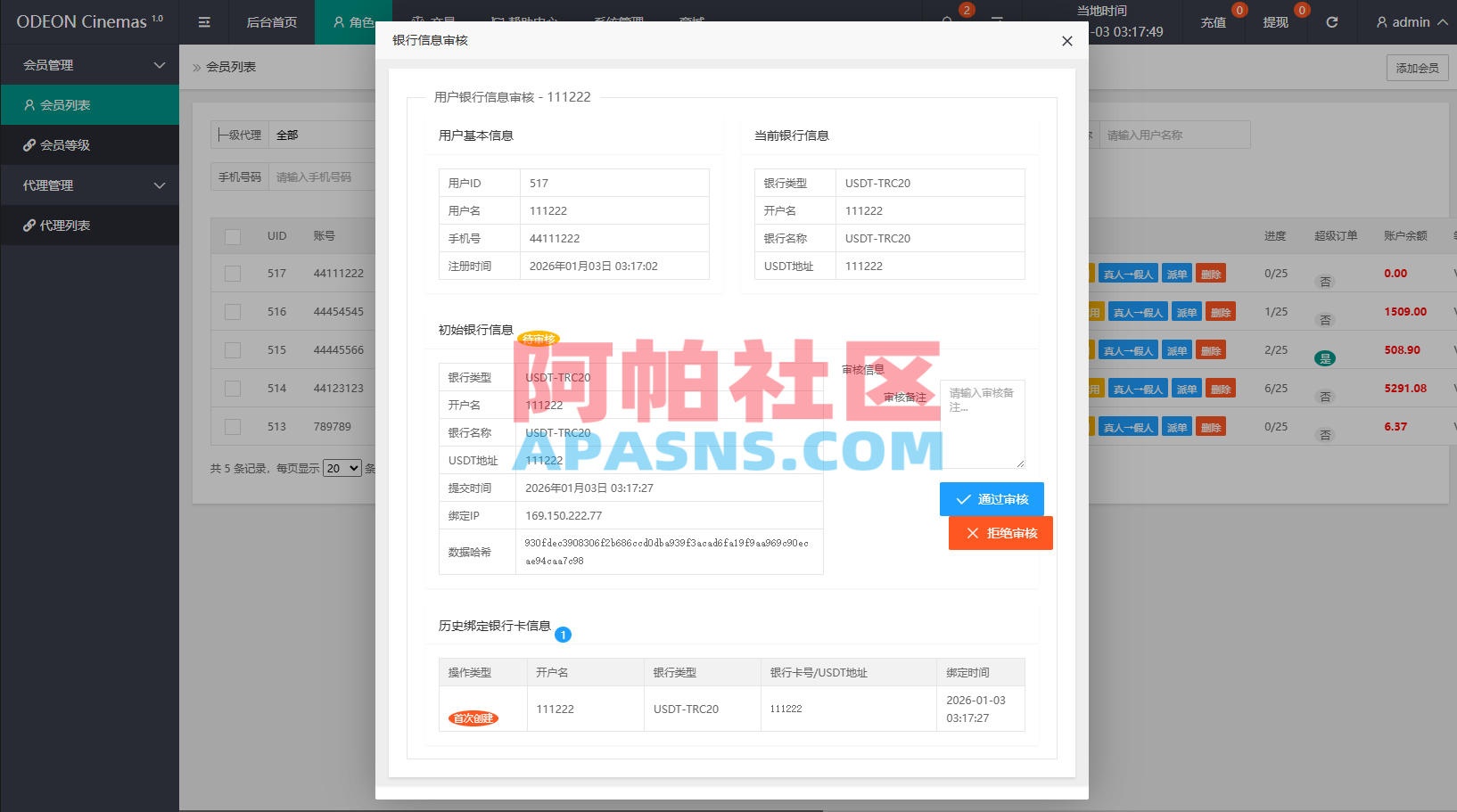Open 充值 in the top bar
The image size is (1457, 812).
point(1213,22)
